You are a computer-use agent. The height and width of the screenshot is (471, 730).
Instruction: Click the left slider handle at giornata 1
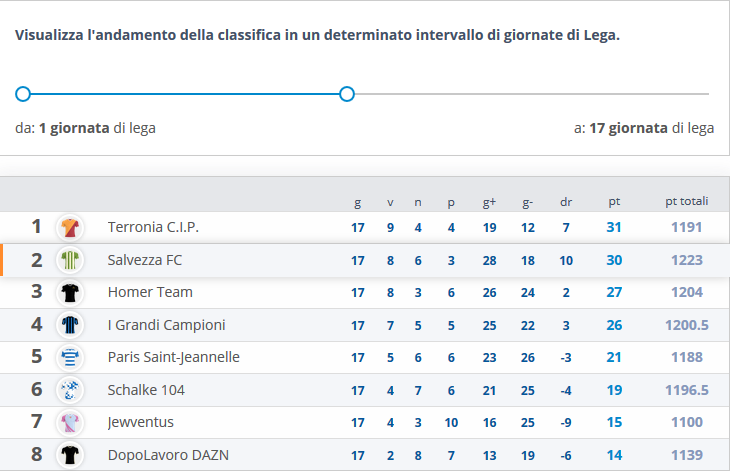[x=22, y=94]
